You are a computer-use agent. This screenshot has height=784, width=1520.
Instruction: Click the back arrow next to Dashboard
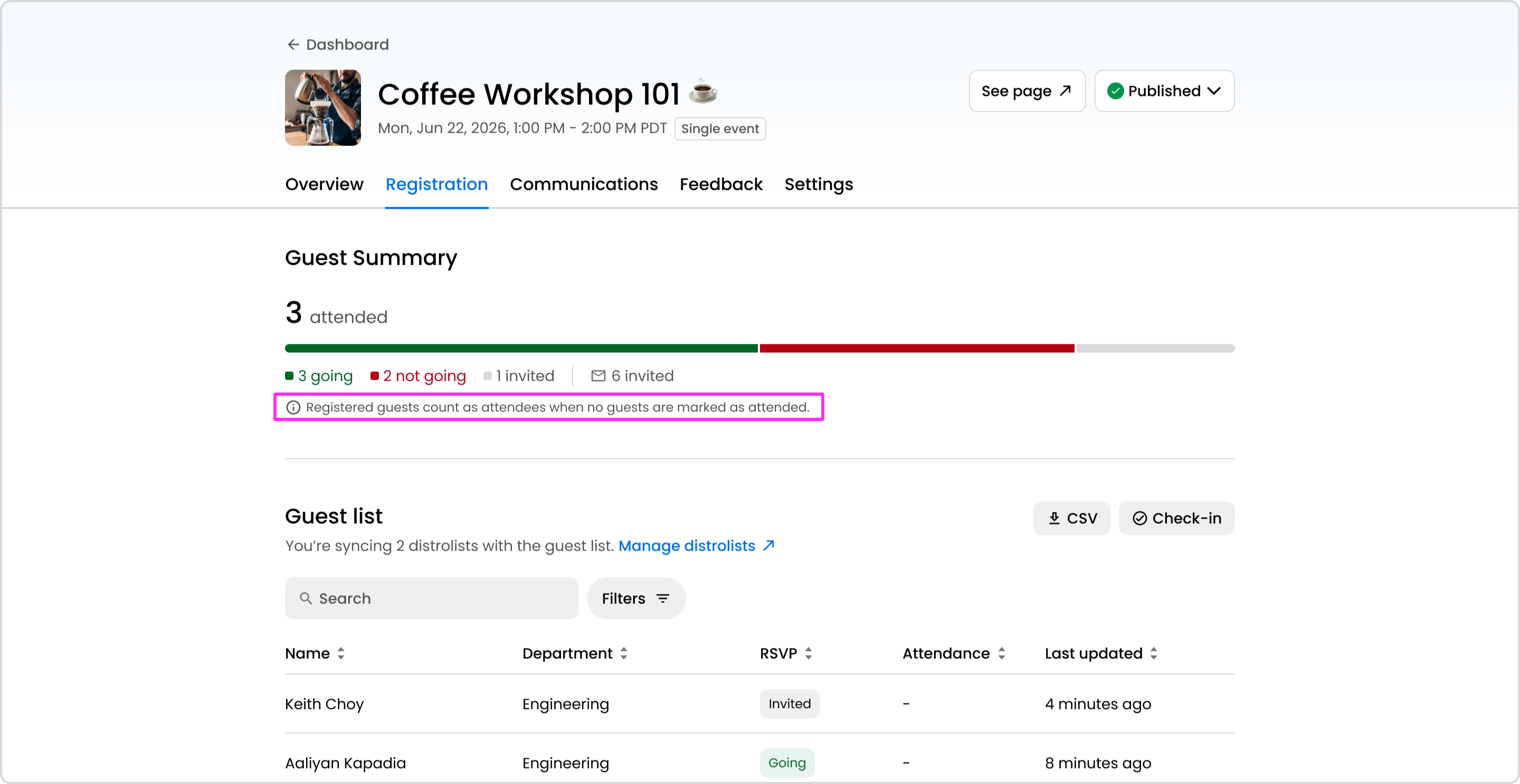pyautogui.click(x=293, y=45)
